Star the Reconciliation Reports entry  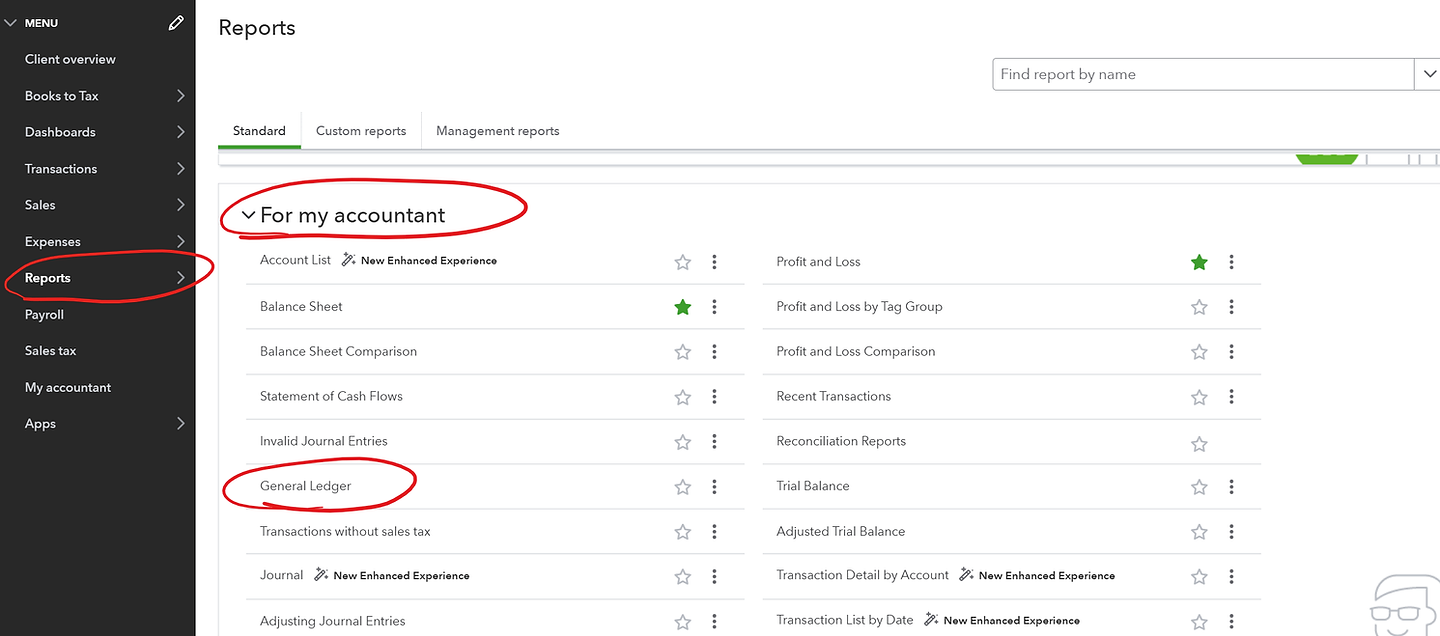[1199, 443]
